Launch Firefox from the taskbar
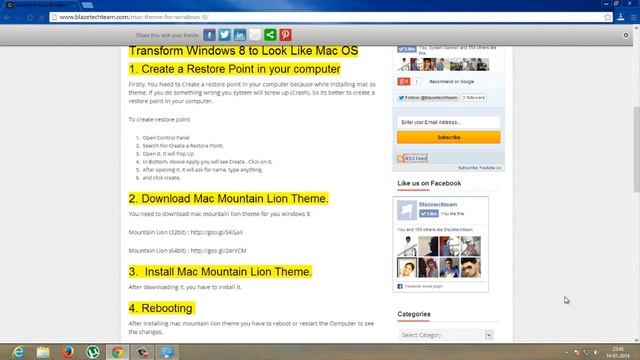Image resolution: width=640 pixels, height=360 pixels. pyautogui.click(x=68, y=352)
